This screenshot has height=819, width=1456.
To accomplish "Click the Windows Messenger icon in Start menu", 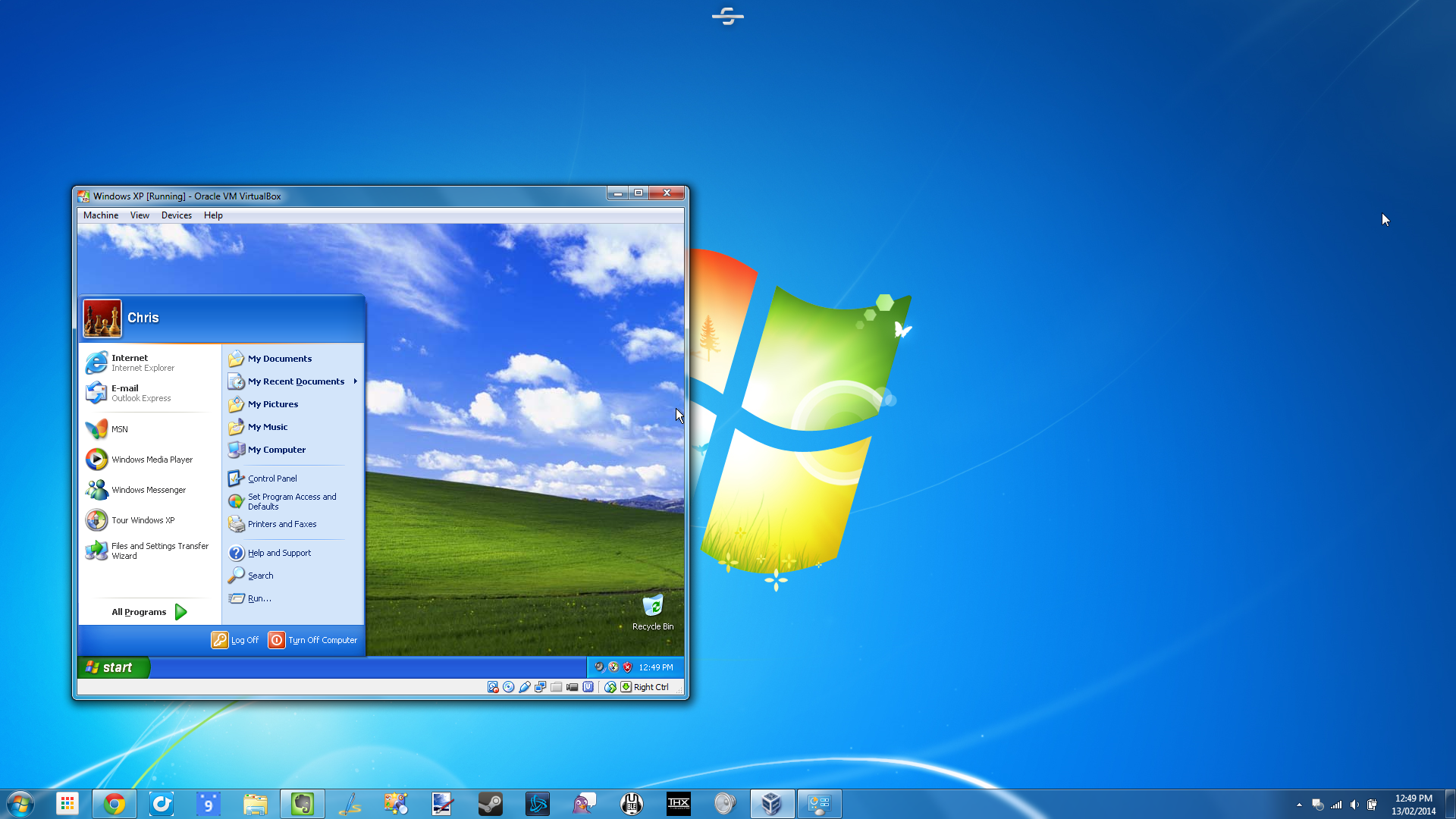I will tap(97, 489).
